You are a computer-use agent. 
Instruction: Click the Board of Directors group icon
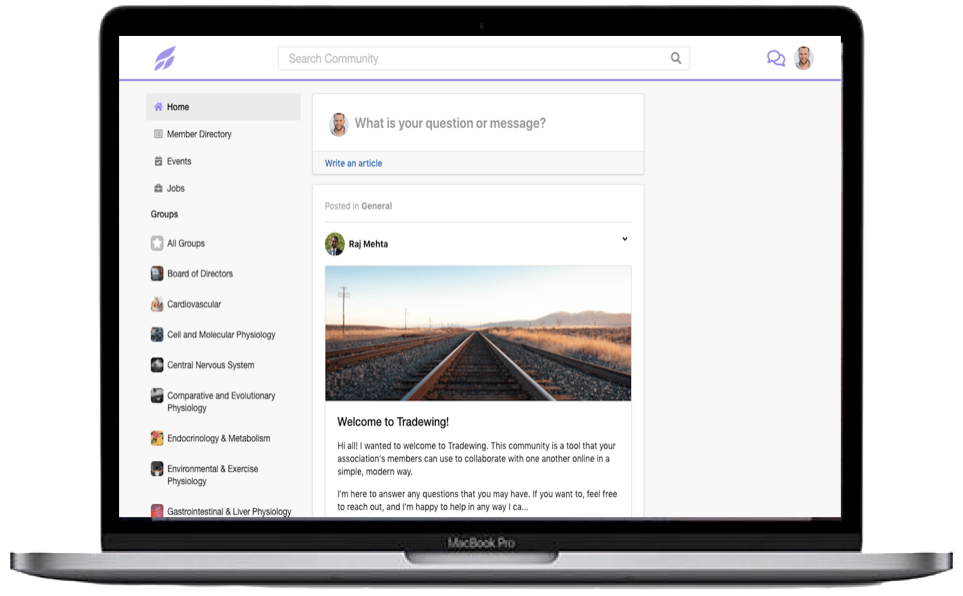click(x=157, y=273)
